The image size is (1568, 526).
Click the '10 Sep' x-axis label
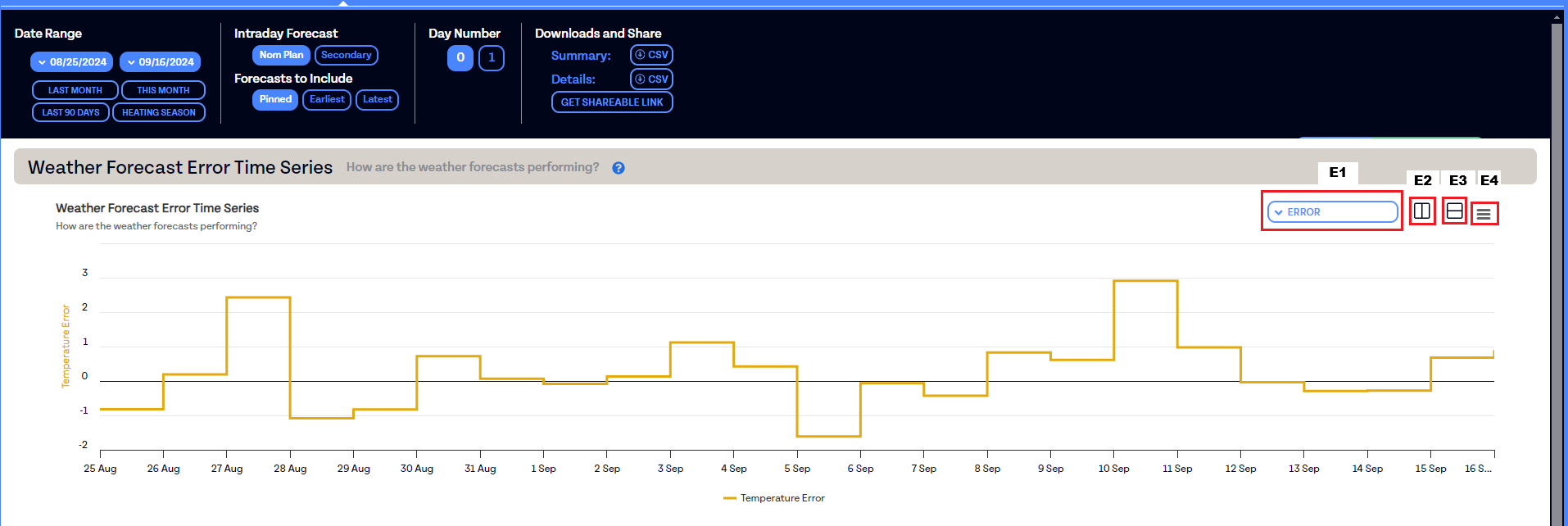1113,469
